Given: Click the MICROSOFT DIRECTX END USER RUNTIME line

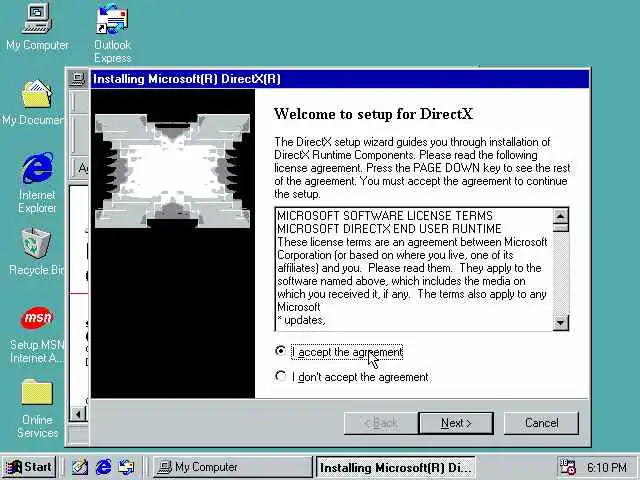Looking at the screenshot, I should pos(389,229).
